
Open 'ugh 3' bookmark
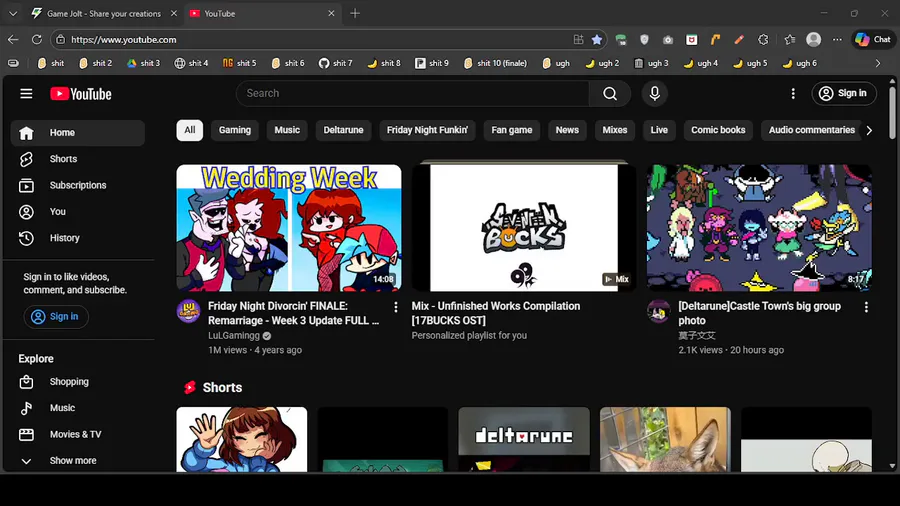[x=651, y=64]
